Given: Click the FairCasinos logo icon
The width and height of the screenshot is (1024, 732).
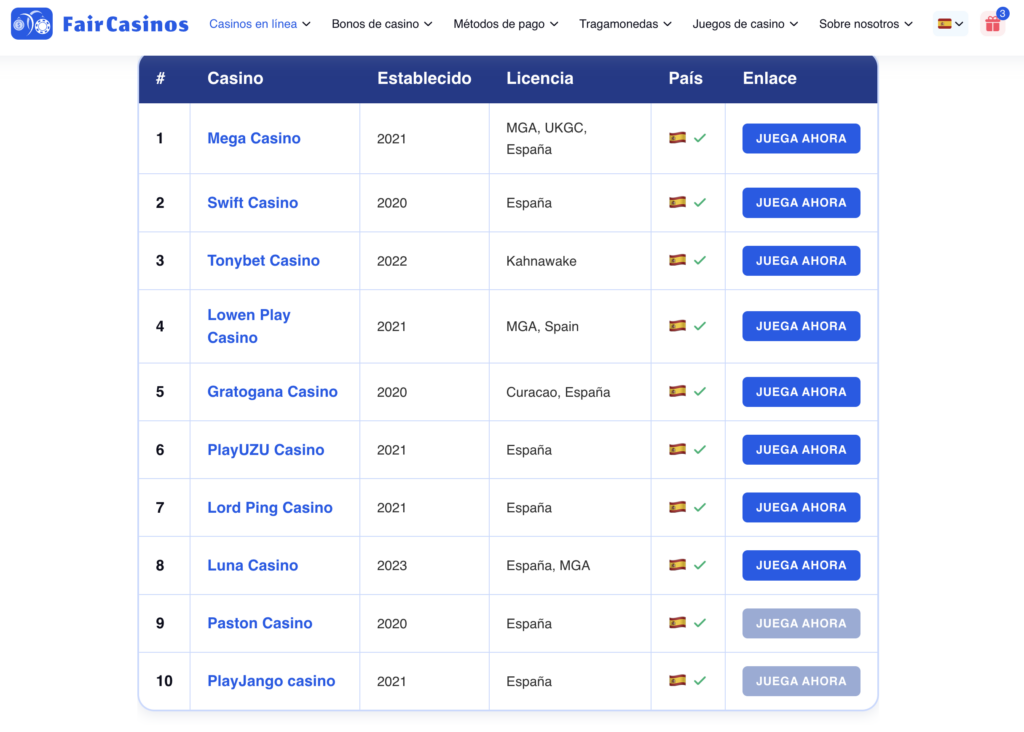Looking at the screenshot, I should [32, 24].
